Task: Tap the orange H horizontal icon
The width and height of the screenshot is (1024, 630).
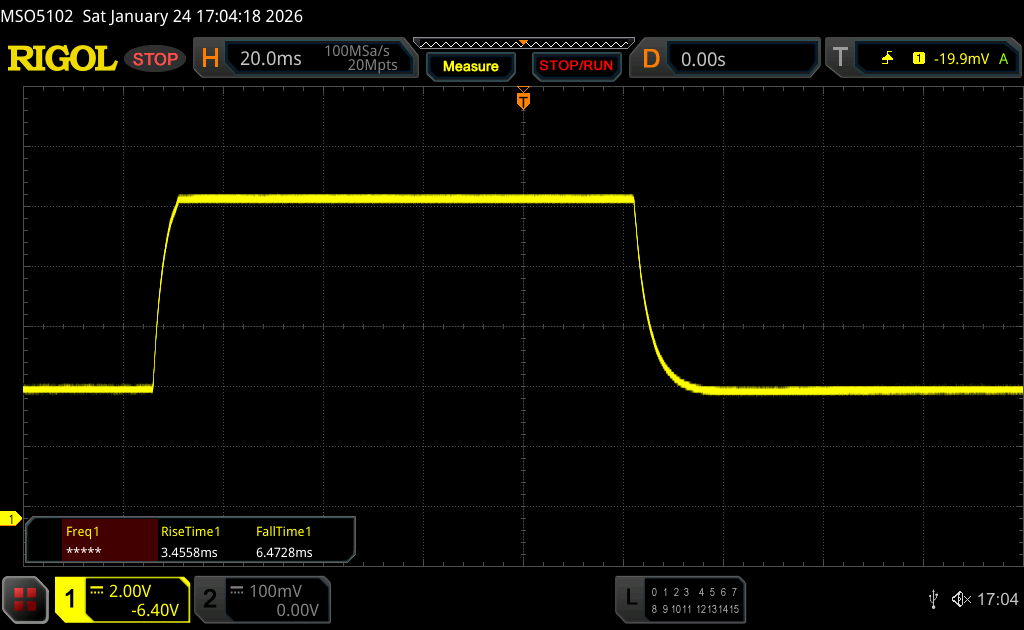Action: [210, 59]
